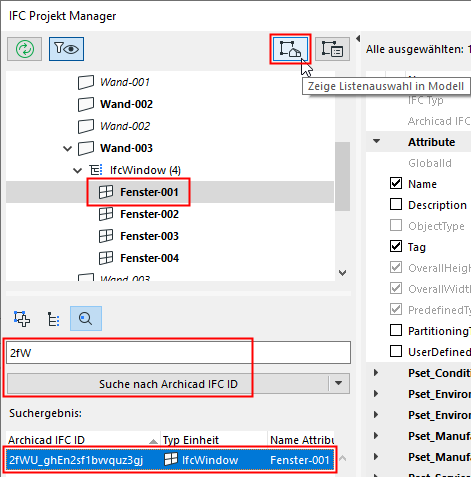This screenshot has width=471, height=477.
Task: Click window icon beside Fenster-004
Action: point(106,258)
